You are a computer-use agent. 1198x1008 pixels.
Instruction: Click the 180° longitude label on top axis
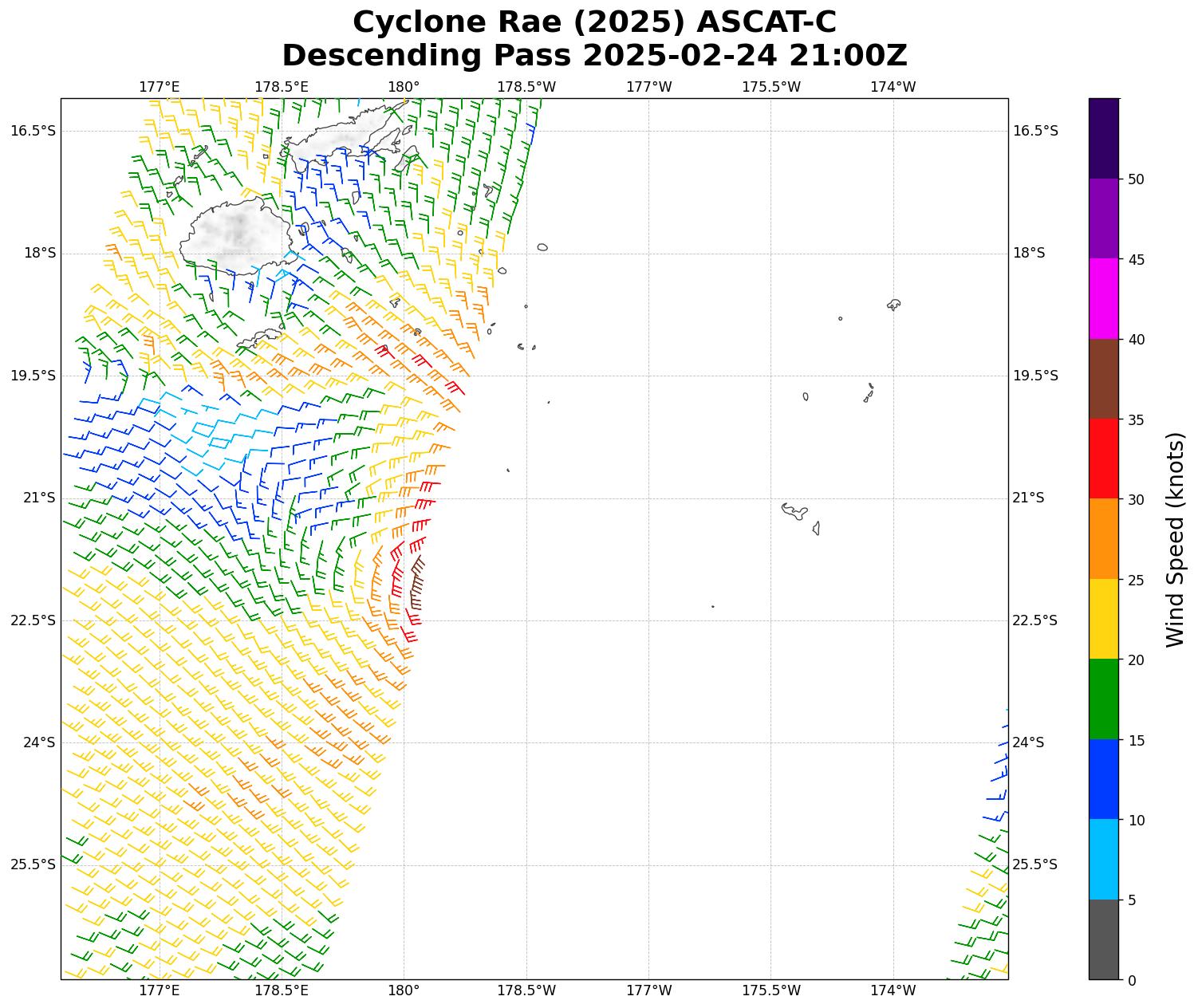404,87
